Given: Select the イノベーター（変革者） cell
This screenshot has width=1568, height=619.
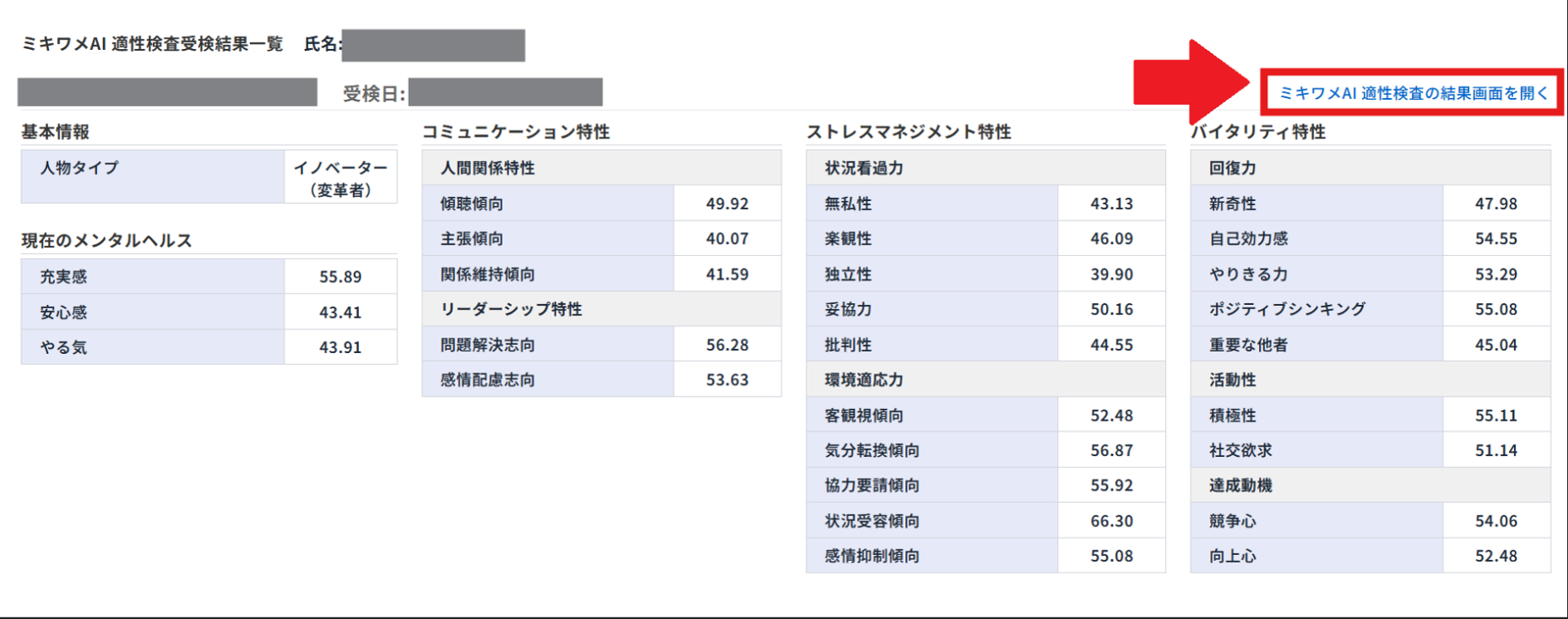Looking at the screenshot, I should (x=341, y=178).
